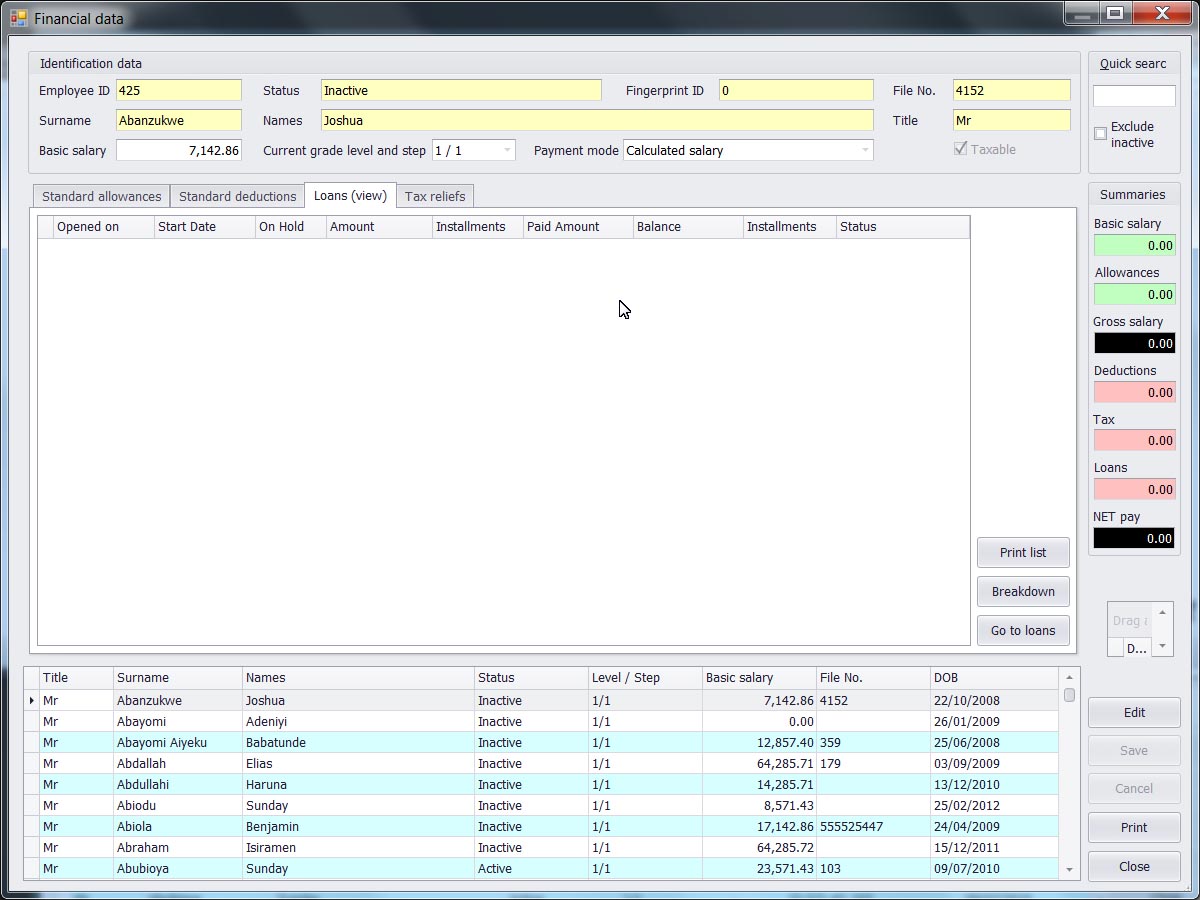Click the Balance column header in loans grid
The height and width of the screenshot is (900, 1200).
point(687,227)
